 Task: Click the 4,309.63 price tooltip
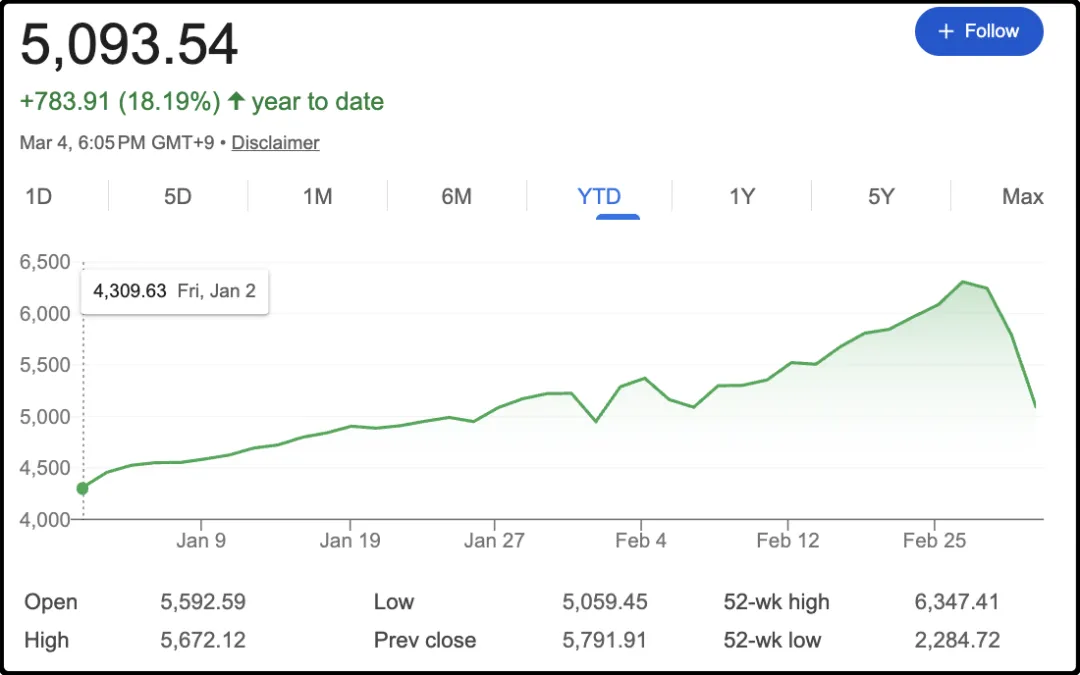click(174, 292)
